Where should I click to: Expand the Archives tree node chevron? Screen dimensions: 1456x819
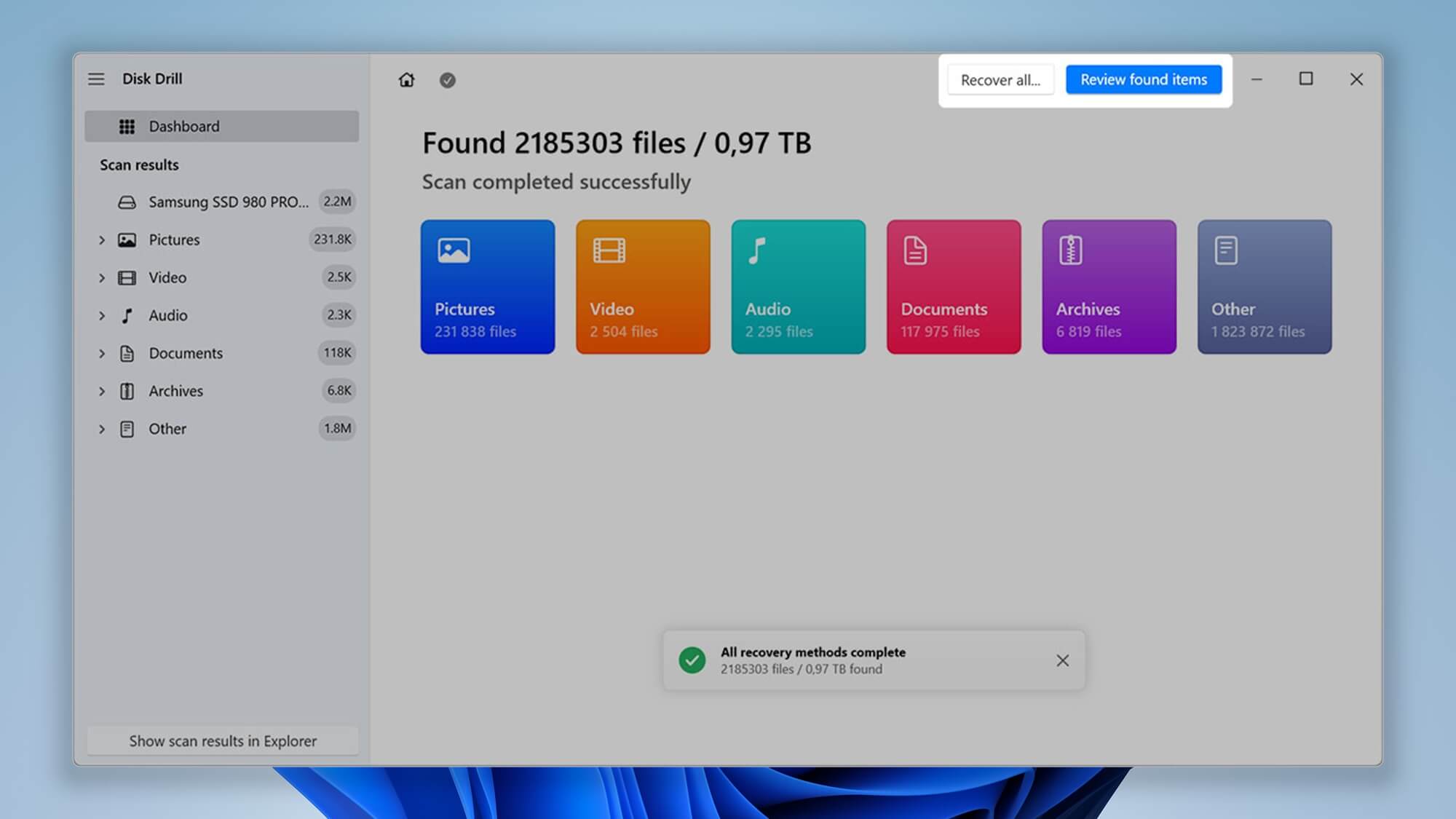[102, 391]
